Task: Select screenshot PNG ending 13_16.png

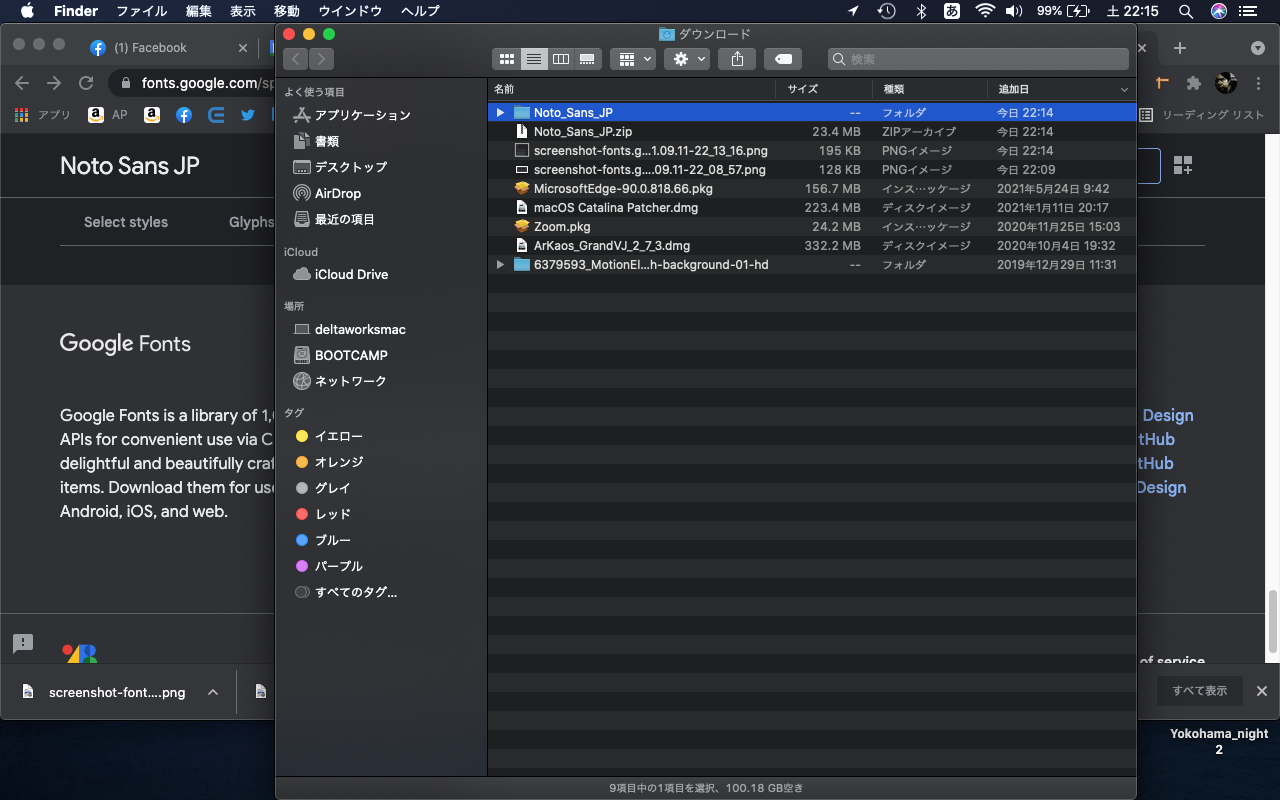Action: 811,151
